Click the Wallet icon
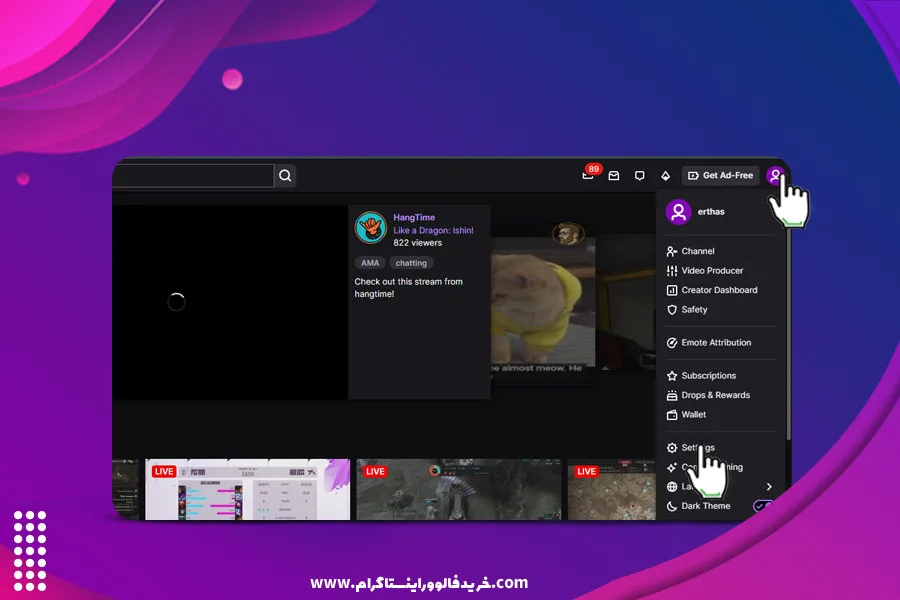Image resolution: width=900 pixels, height=600 pixels. (x=672, y=415)
